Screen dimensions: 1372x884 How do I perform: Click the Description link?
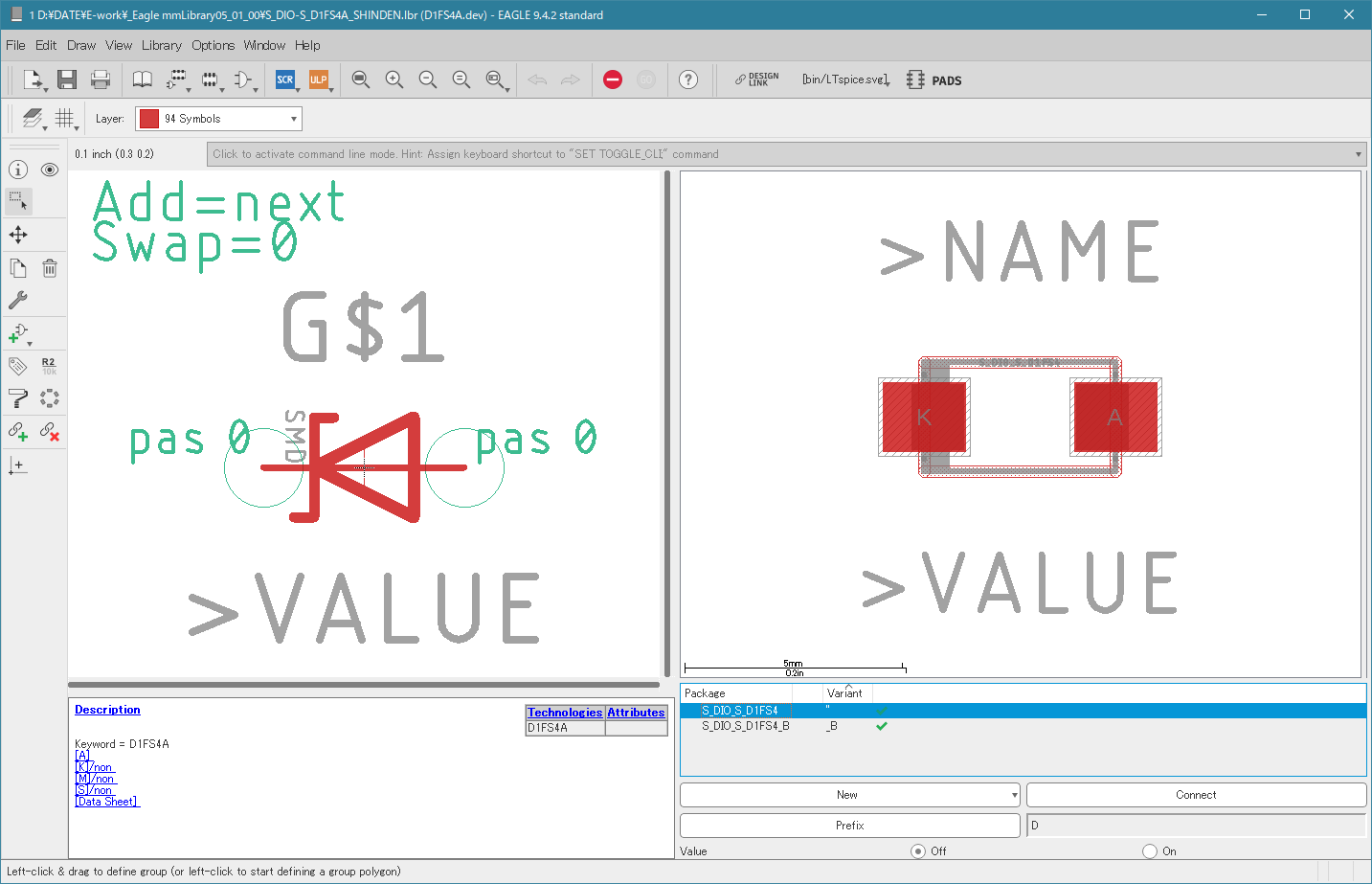[107, 710]
